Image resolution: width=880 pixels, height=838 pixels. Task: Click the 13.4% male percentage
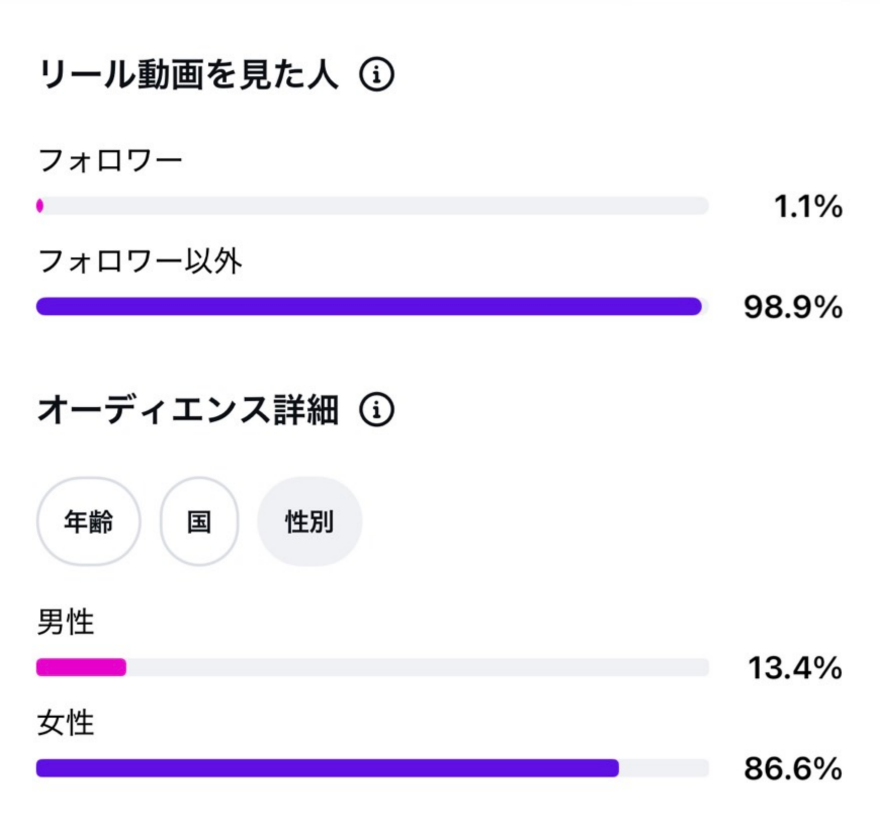(x=795, y=668)
